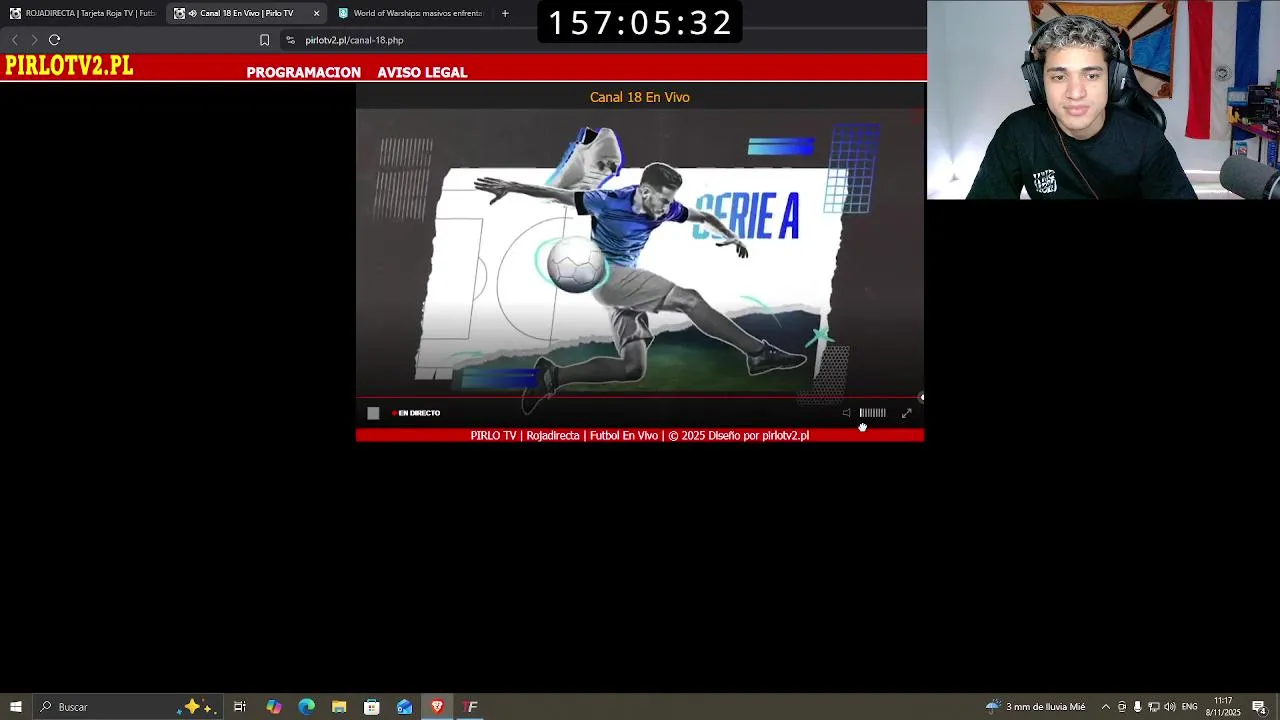Close the Canal 18 En Vivo tab

[x=317, y=13]
